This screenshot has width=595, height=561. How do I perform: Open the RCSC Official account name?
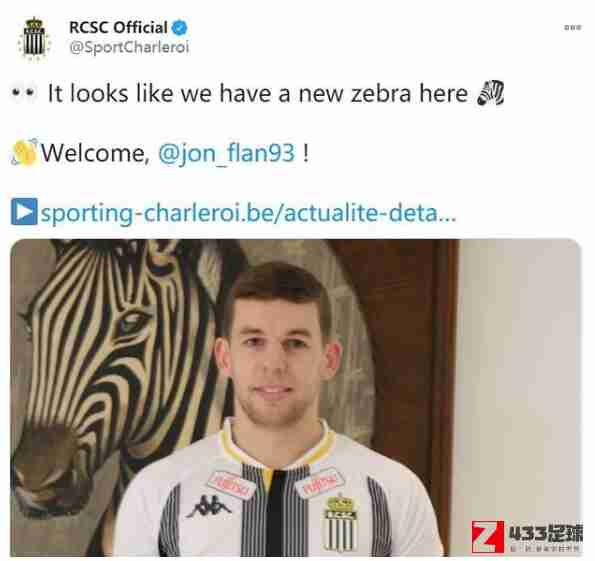(118, 27)
